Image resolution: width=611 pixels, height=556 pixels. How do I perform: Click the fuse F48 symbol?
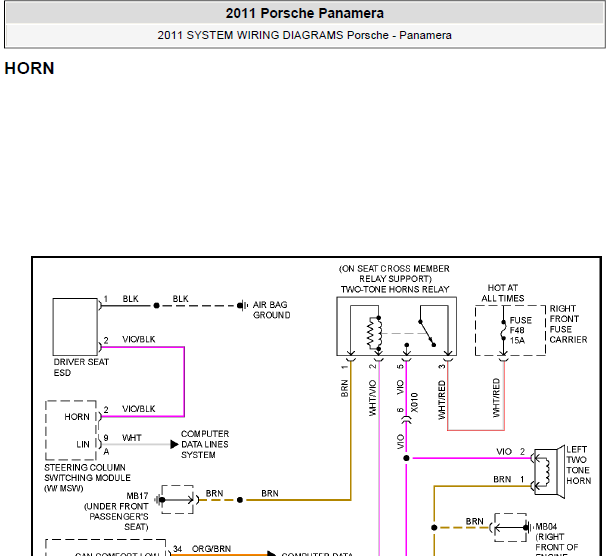[x=503, y=330]
